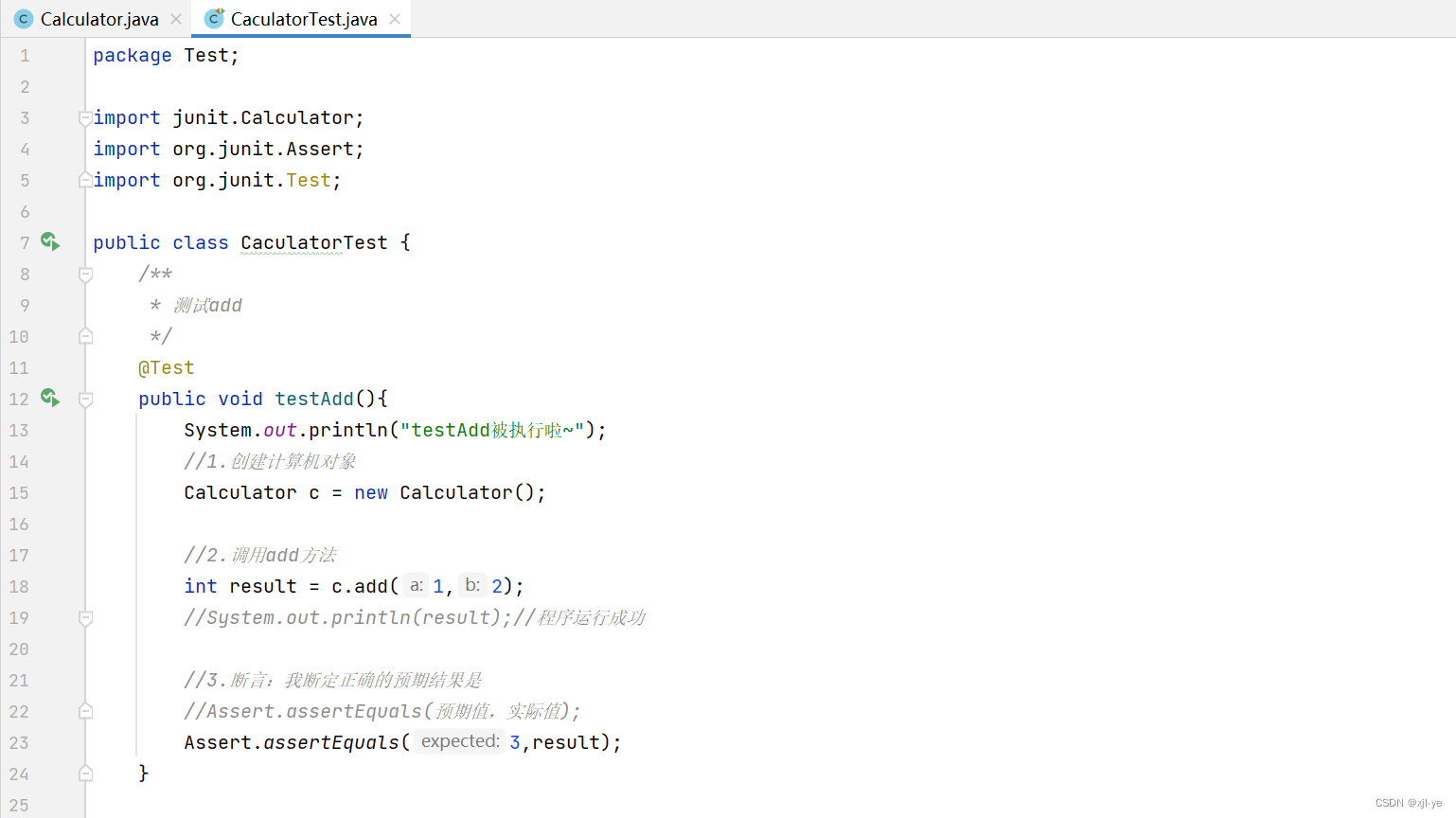This screenshot has height=818, width=1456.
Task: Click the class name 'CaculatorTest' declaration
Action: (x=314, y=242)
